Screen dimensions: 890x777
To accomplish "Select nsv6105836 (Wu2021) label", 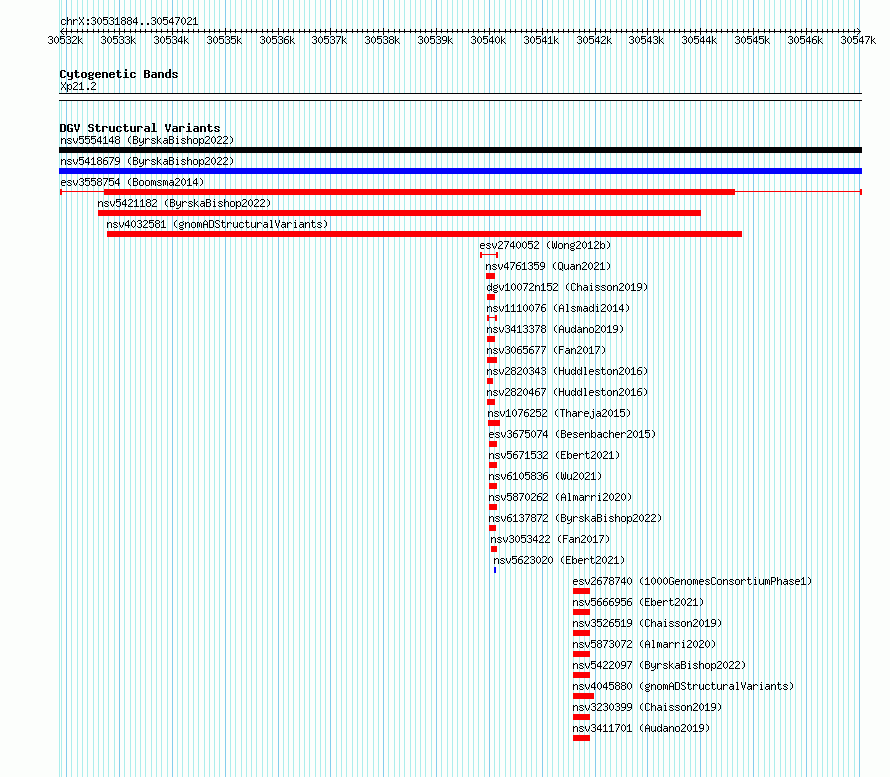I will click(545, 476).
